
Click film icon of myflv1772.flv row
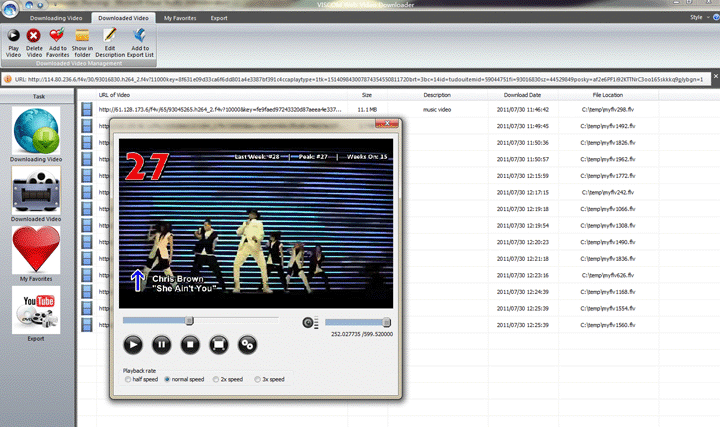(87, 176)
